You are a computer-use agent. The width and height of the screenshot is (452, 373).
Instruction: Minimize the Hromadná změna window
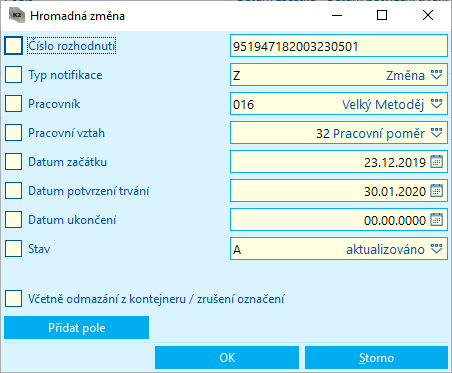pyautogui.click(x=337, y=15)
